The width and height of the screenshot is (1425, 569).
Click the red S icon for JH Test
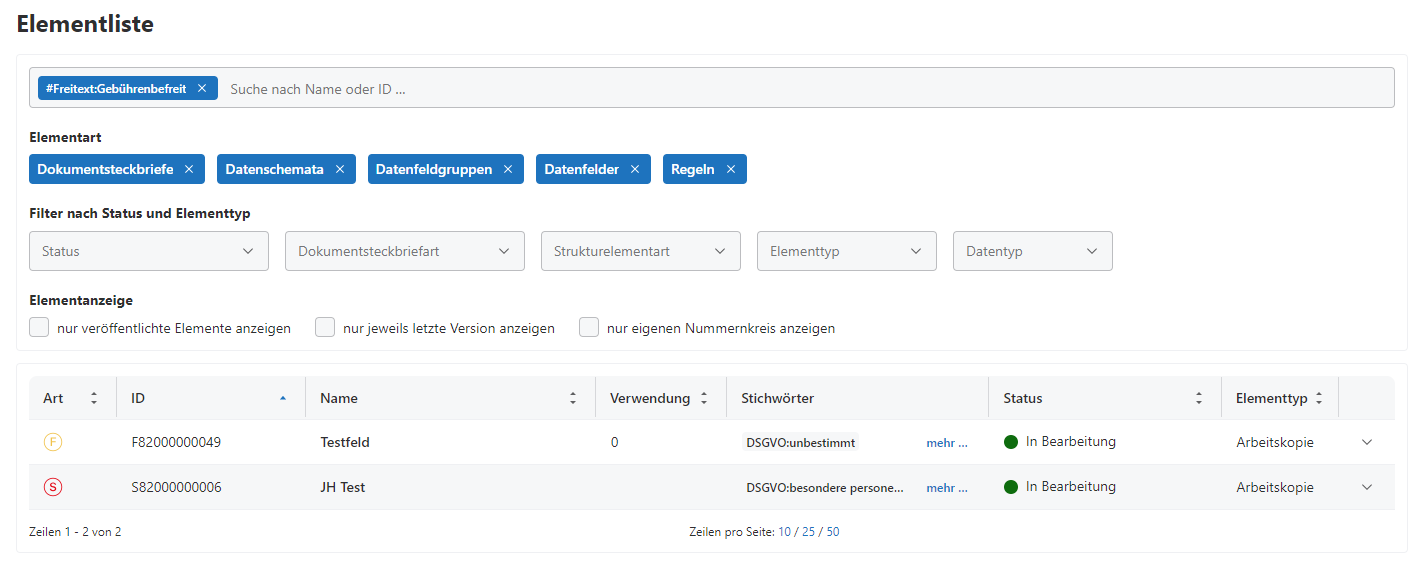tap(53, 488)
